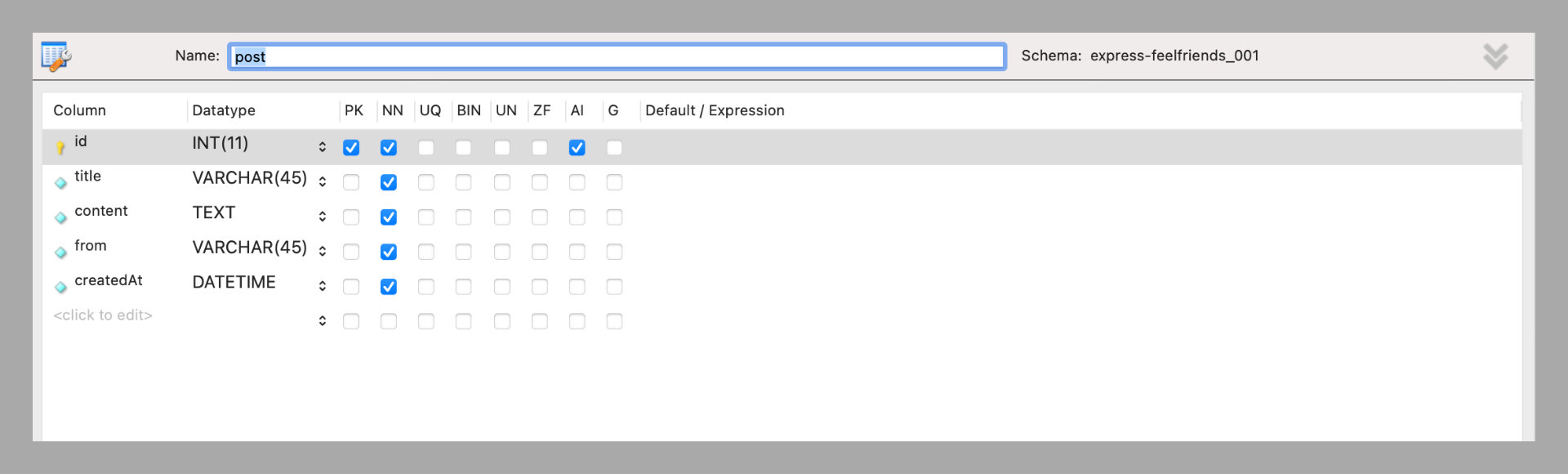Viewport: 1568px width, 474px height.
Task: Open datatype dropdown for from VARCHAR(45)
Action: point(323,251)
